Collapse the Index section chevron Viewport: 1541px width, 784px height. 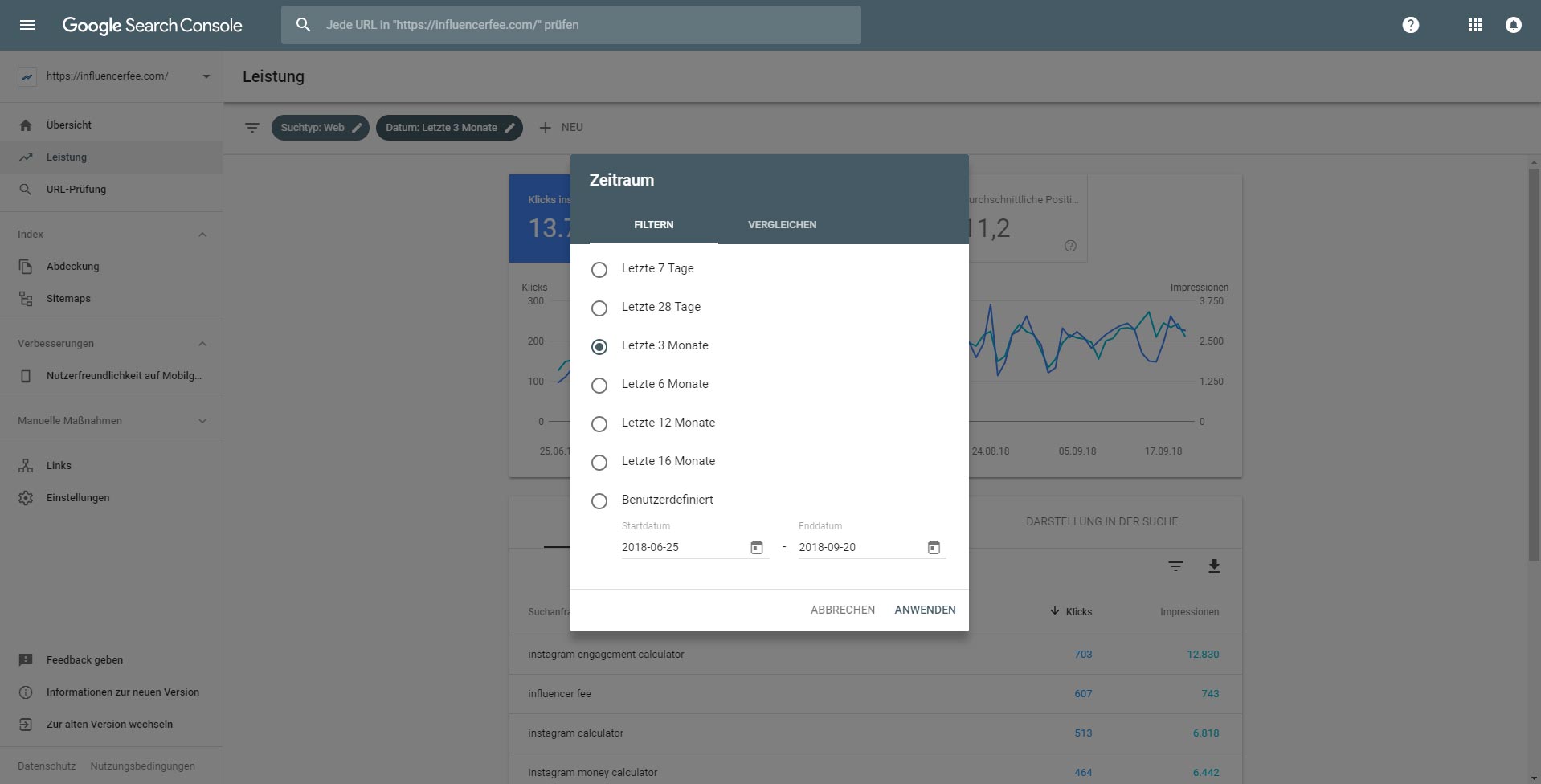point(202,235)
